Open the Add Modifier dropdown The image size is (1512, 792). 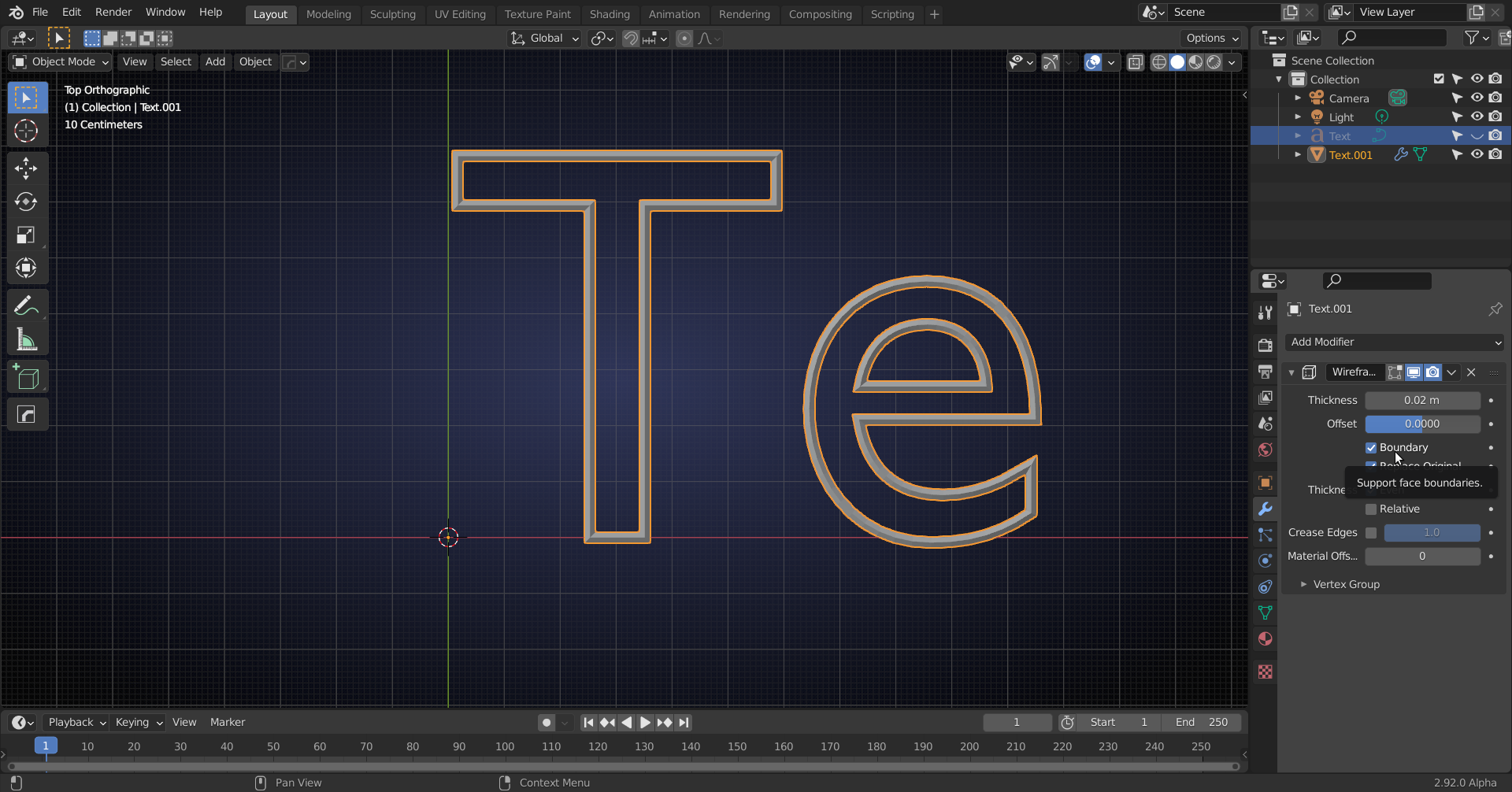tap(1394, 342)
